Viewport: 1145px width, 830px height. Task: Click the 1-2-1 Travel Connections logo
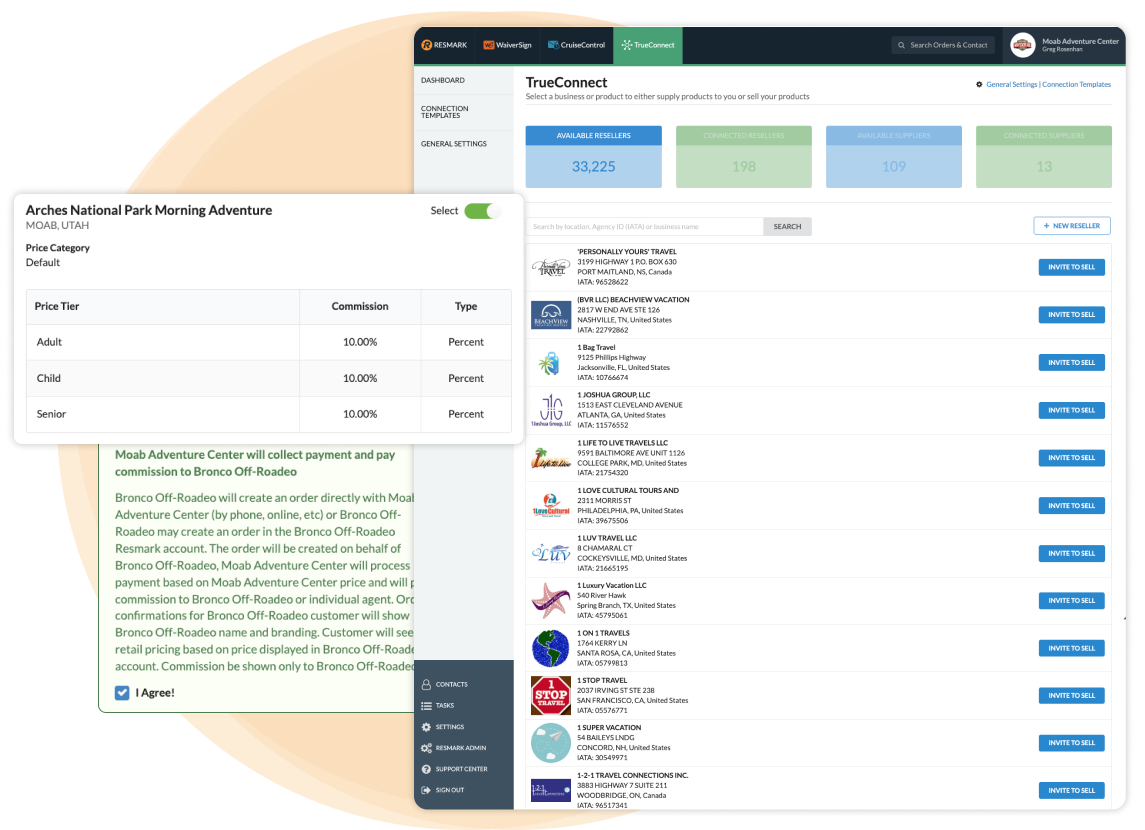click(551, 791)
